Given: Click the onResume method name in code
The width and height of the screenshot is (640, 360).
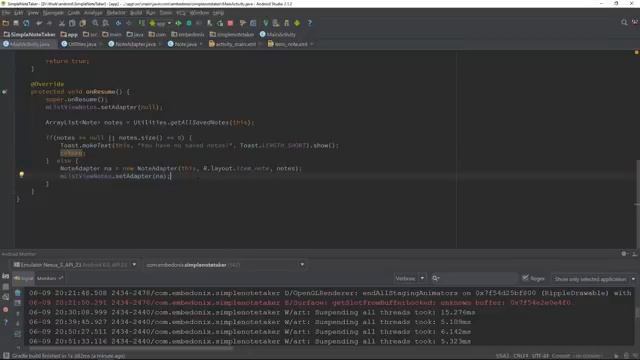Looking at the screenshot, I should [x=100, y=92].
